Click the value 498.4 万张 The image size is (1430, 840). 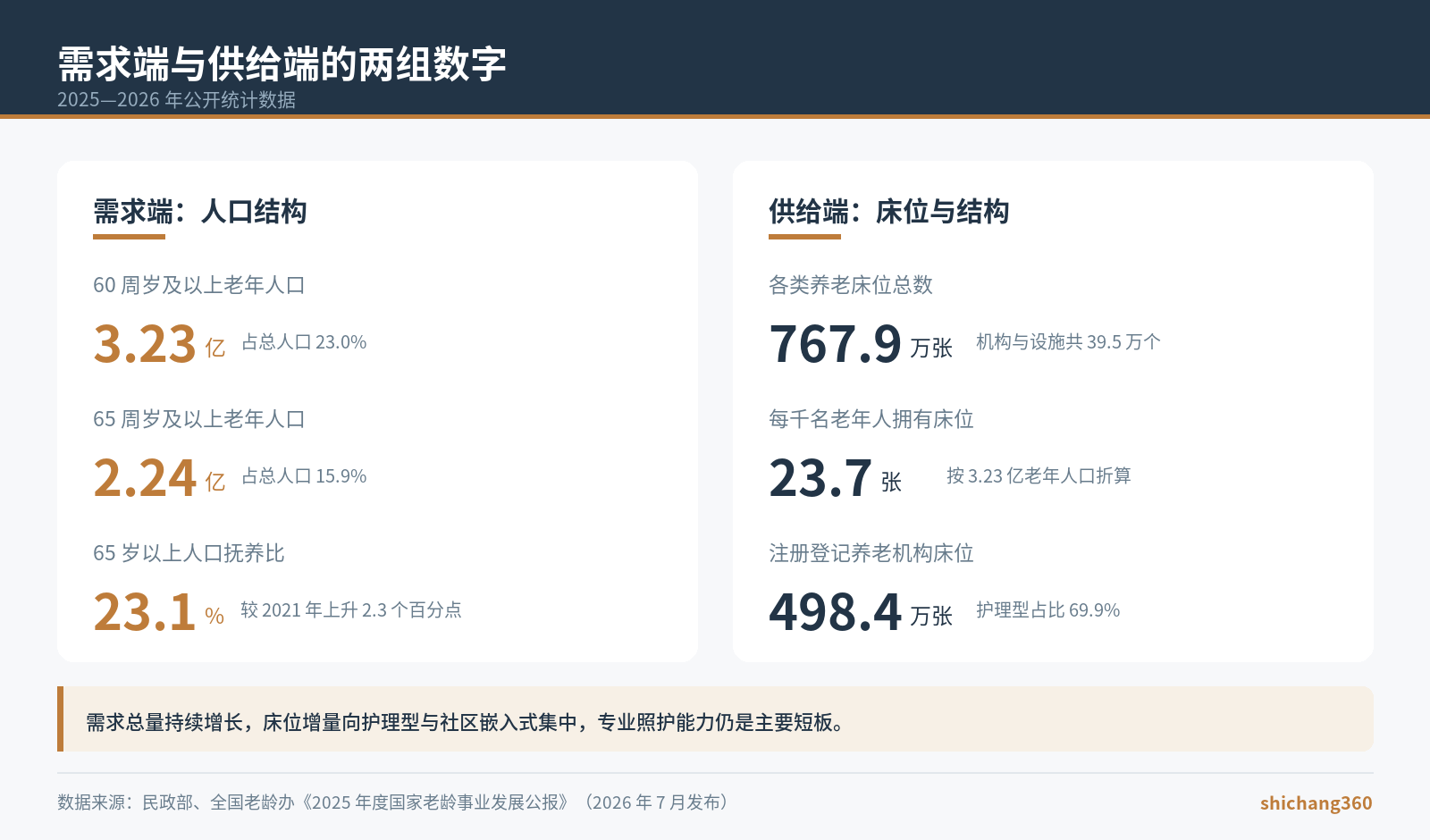[x=861, y=612]
